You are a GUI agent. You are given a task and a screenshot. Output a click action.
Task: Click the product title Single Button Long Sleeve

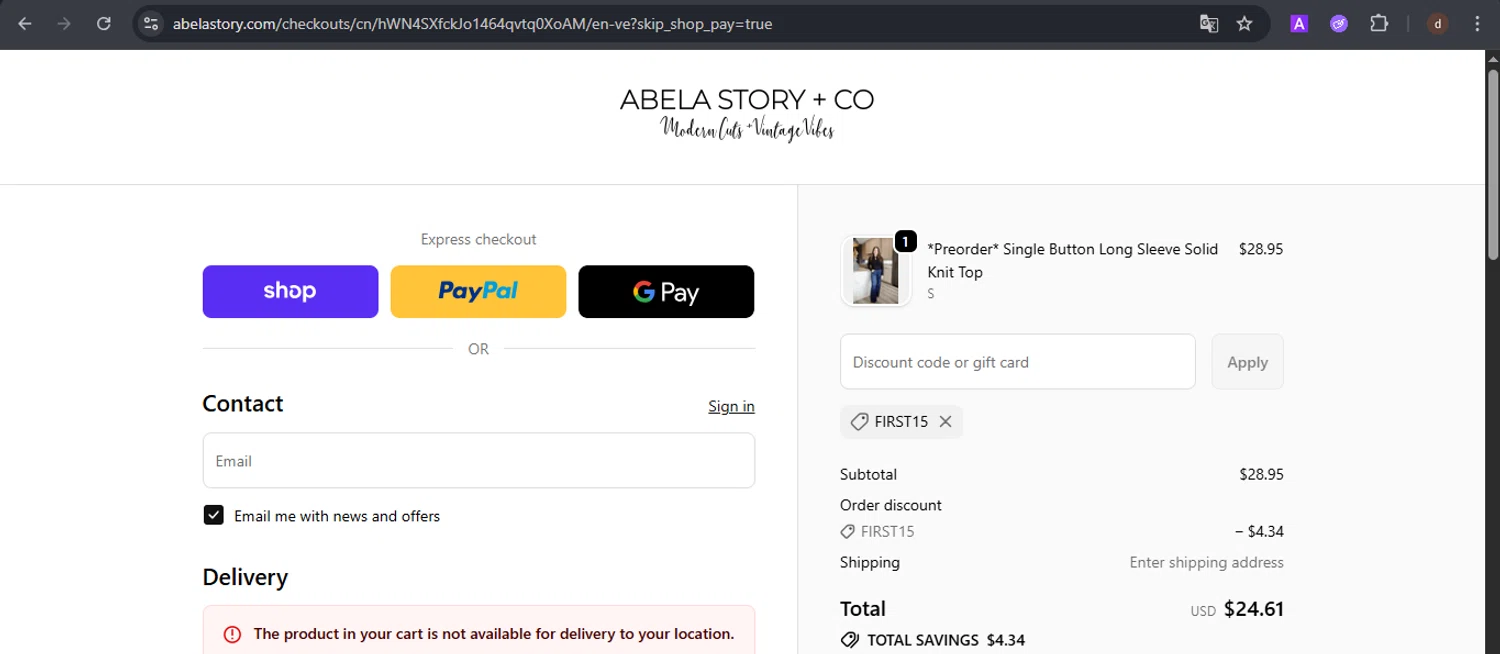[1073, 260]
